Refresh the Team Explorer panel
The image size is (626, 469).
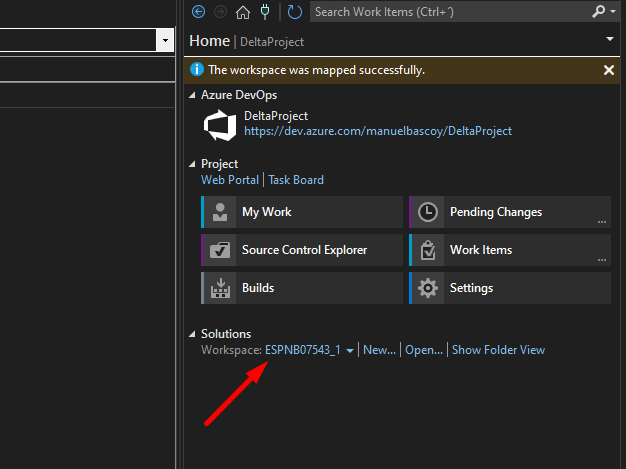pyautogui.click(x=294, y=12)
